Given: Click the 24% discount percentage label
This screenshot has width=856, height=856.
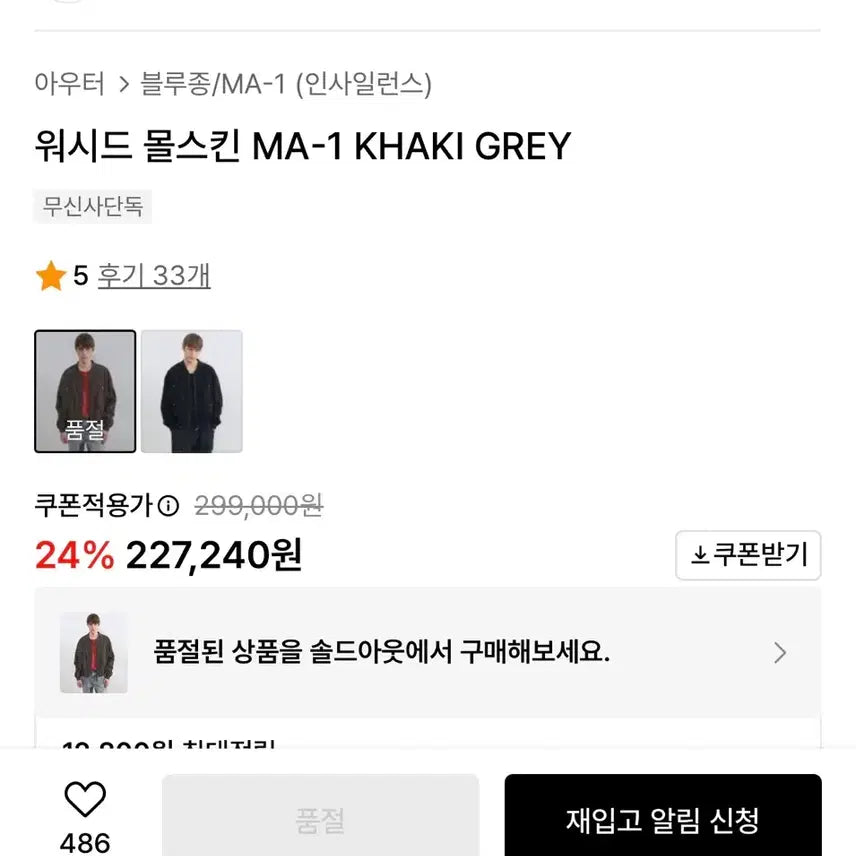Looking at the screenshot, I should (69, 554).
